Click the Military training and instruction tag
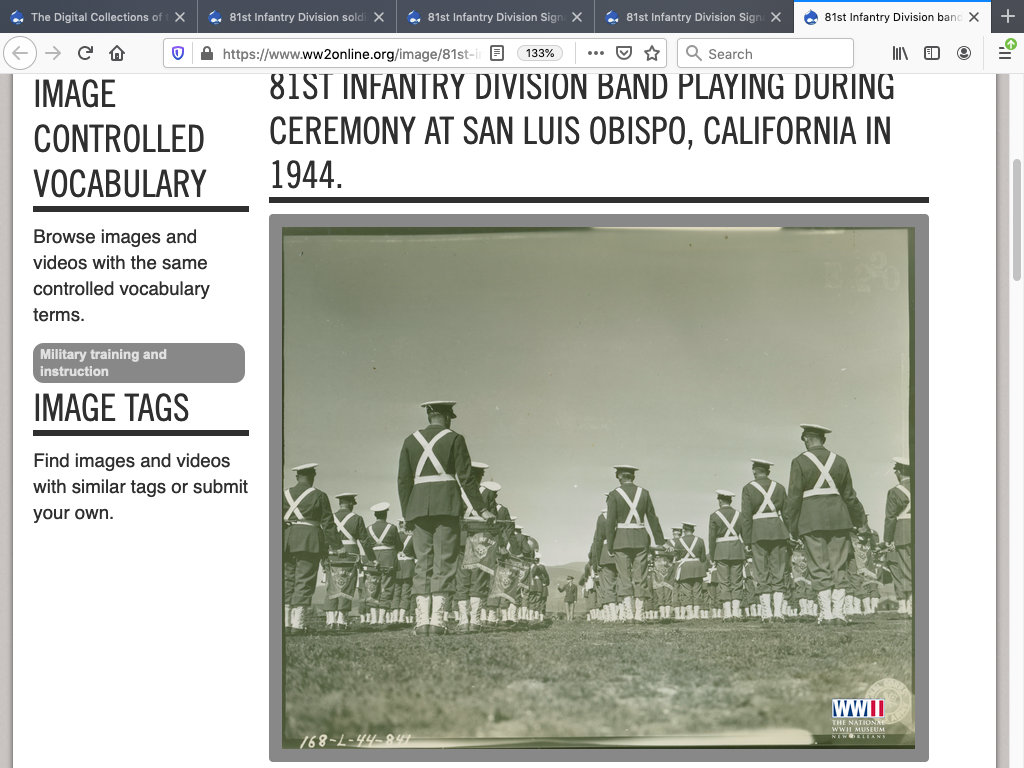Screen dimensions: 1024x768 pyautogui.click(x=138, y=363)
